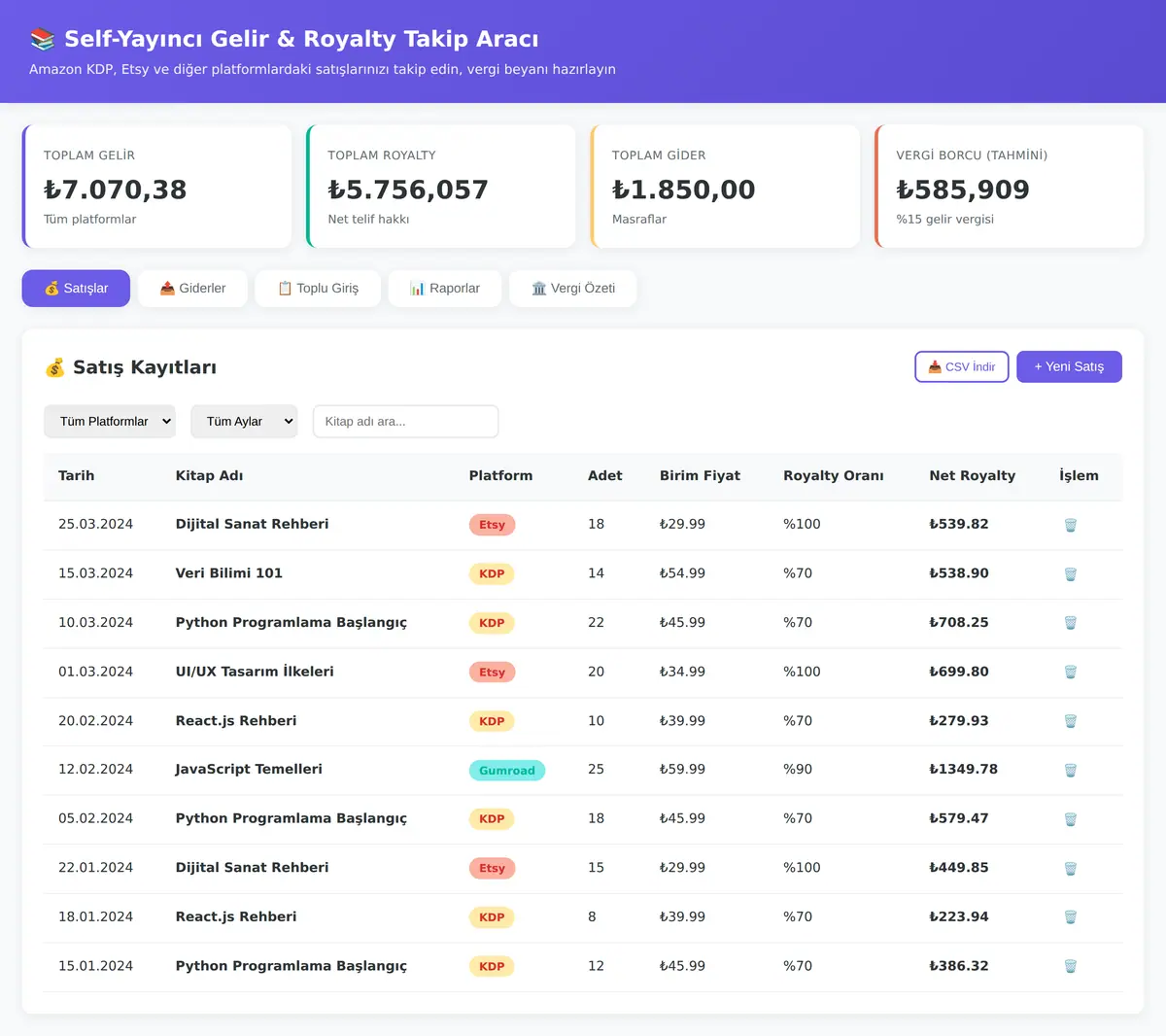Click the net royalty value ₺1349.78
The height and width of the screenshot is (1036, 1166).
(x=963, y=769)
